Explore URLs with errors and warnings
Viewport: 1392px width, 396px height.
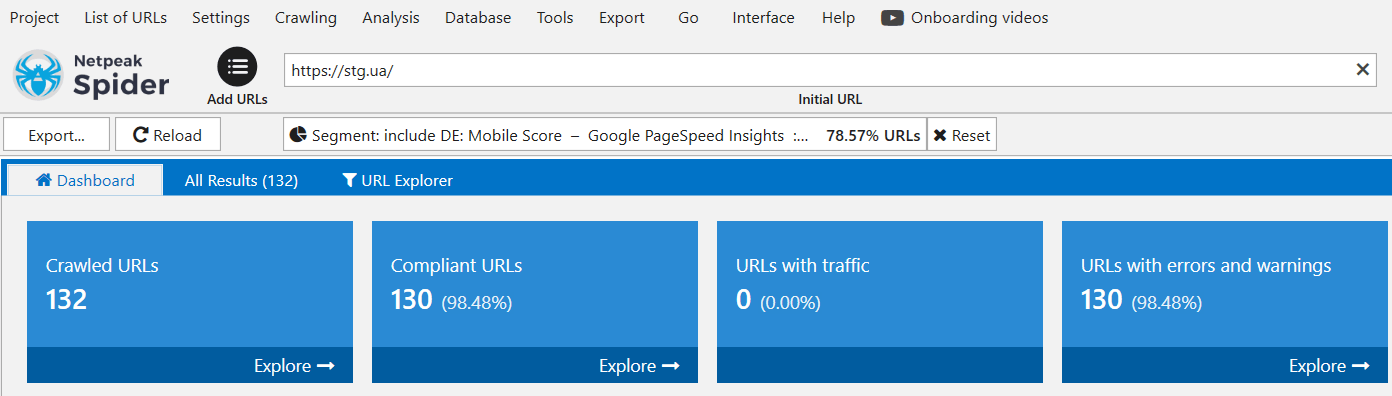[x=1329, y=366]
